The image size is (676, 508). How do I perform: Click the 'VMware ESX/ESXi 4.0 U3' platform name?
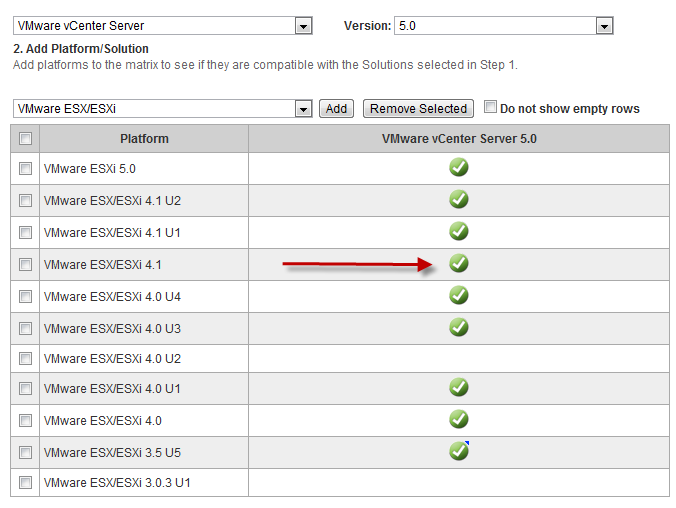point(112,329)
